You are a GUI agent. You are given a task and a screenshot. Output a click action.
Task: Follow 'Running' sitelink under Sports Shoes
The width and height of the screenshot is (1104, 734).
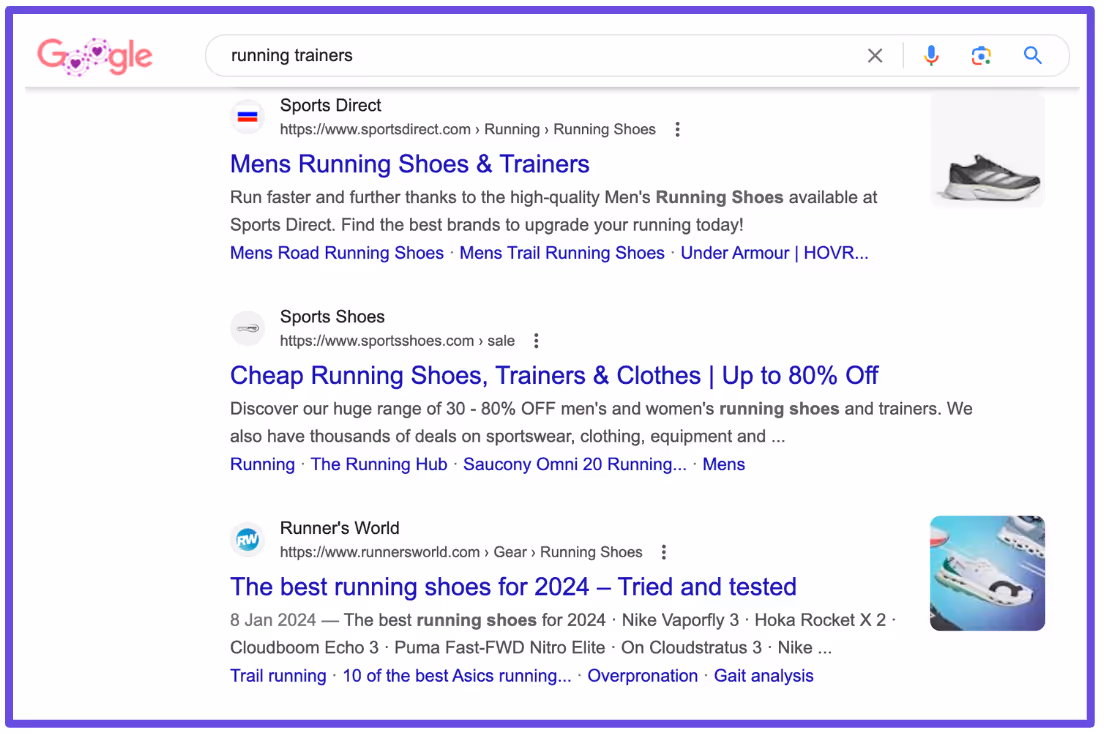pyautogui.click(x=263, y=464)
